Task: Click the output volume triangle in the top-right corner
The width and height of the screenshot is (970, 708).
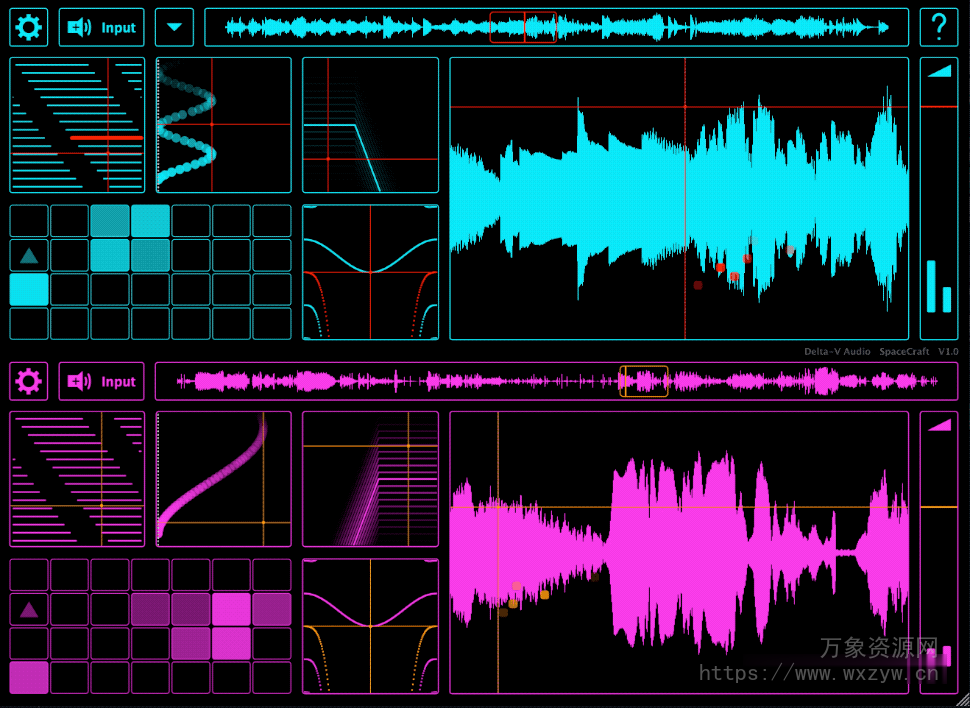Action: (940, 71)
